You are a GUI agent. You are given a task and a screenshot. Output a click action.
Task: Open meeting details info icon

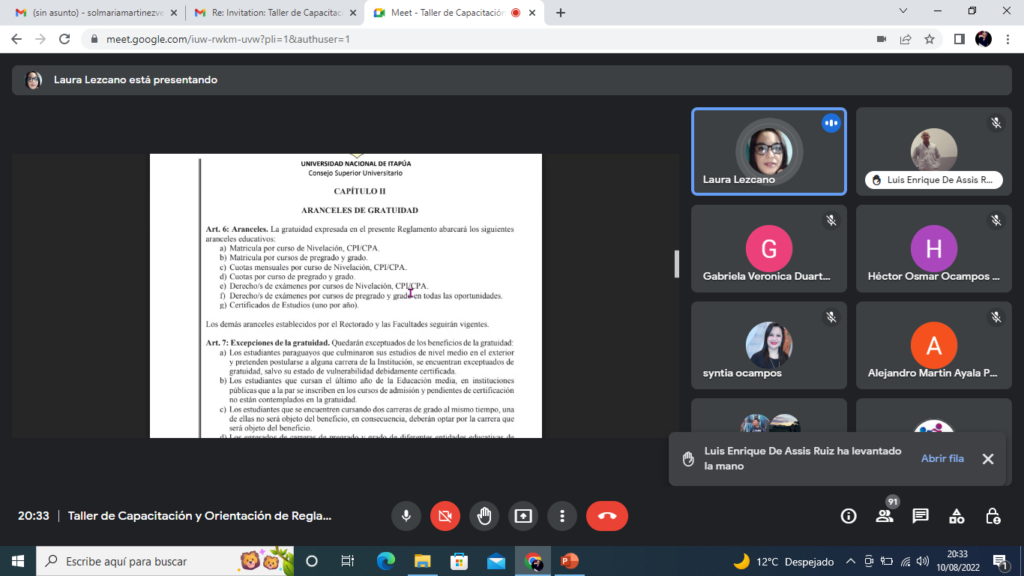pos(848,516)
